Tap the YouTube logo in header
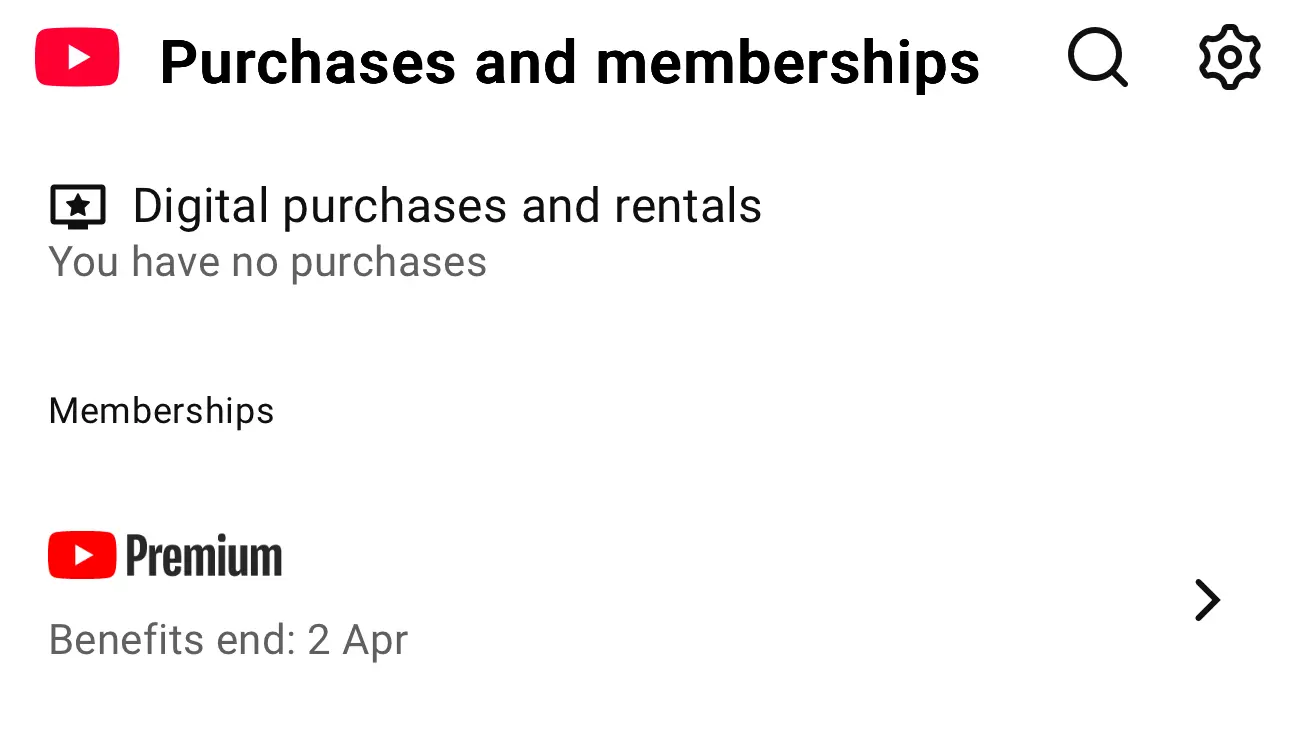Viewport: 1290px width, 734px height. [x=77, y=57]
